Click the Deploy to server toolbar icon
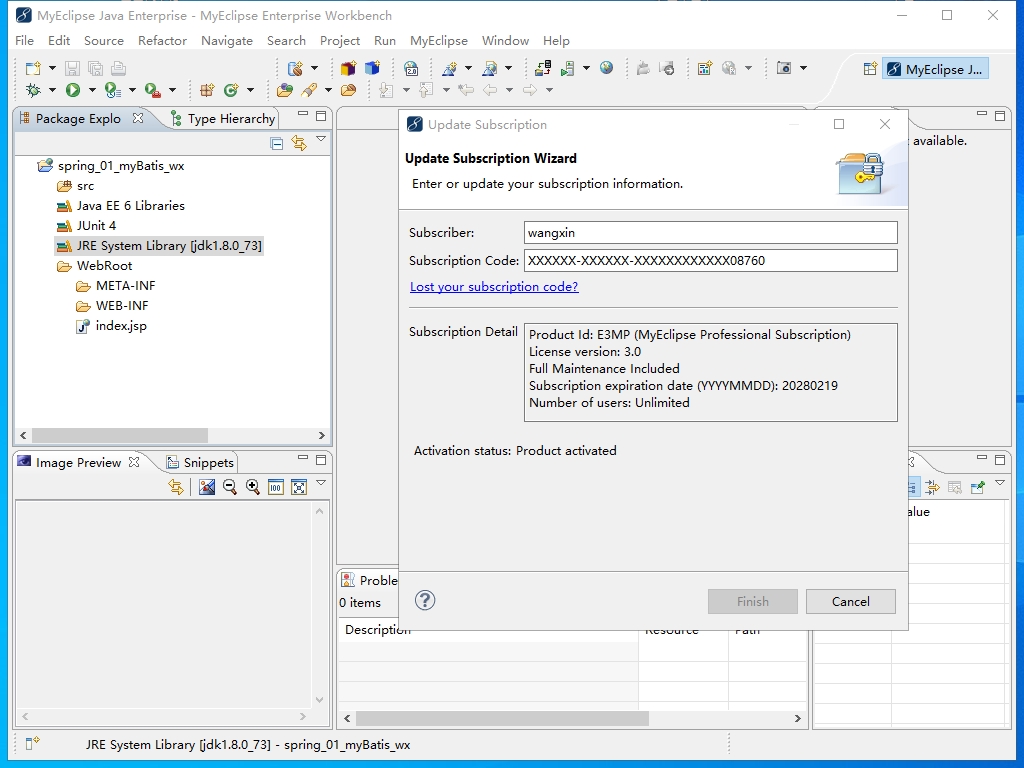This screenshot has width=1024, height=768. [x=543, y=68]
